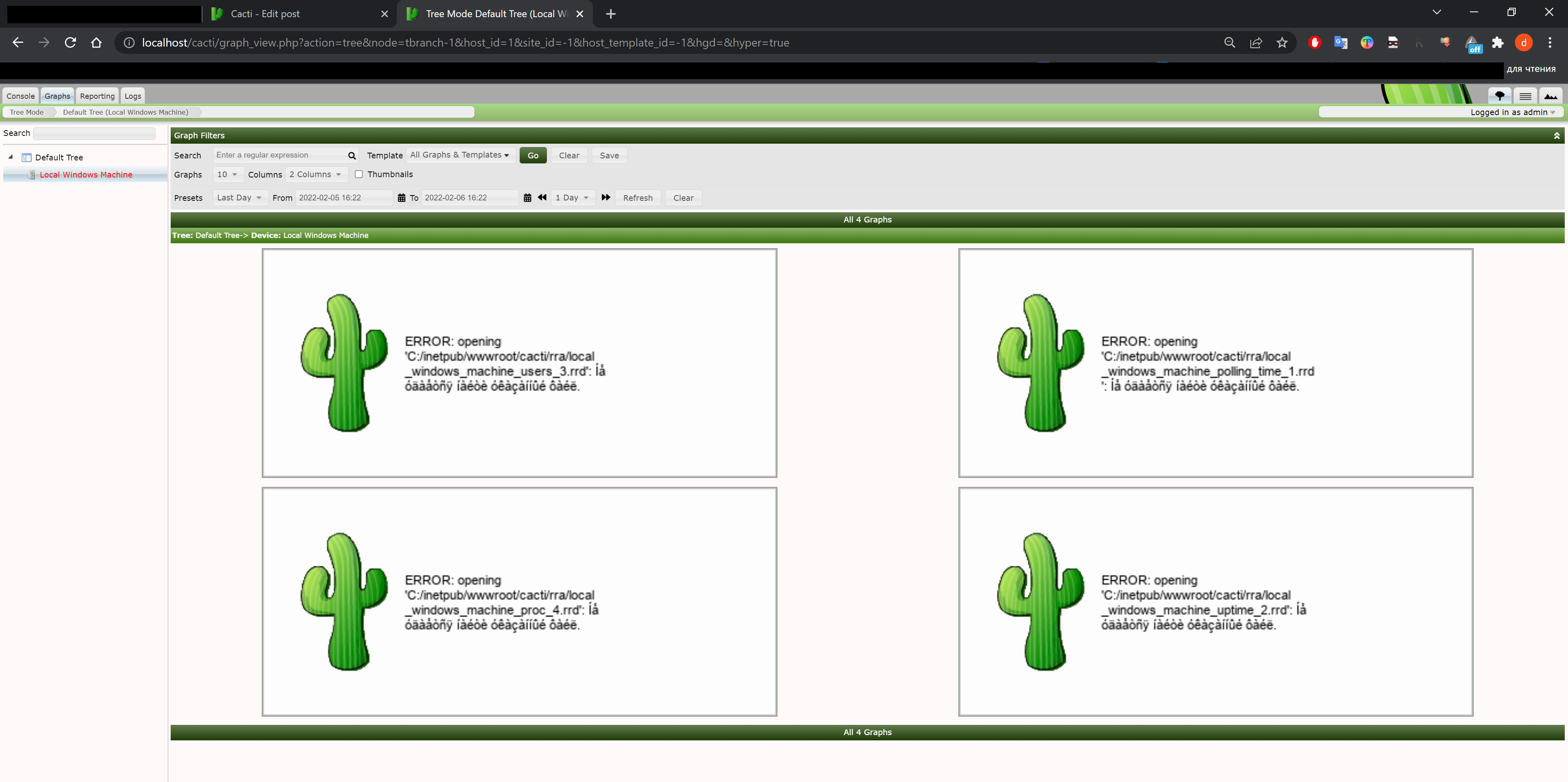Click the magnifier icon in filter search box
The image size is (1568, 782).
click(x=352, y=156)
